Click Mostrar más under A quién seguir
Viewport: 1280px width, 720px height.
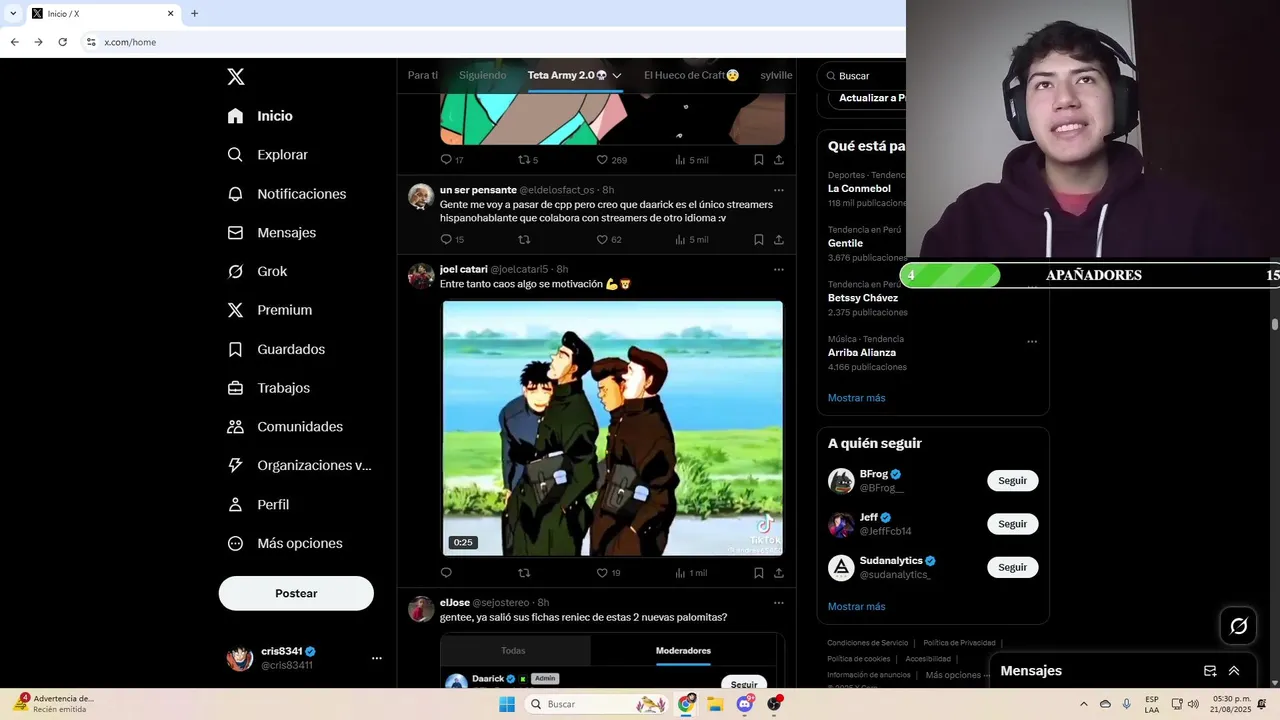(x=856, y=607)
